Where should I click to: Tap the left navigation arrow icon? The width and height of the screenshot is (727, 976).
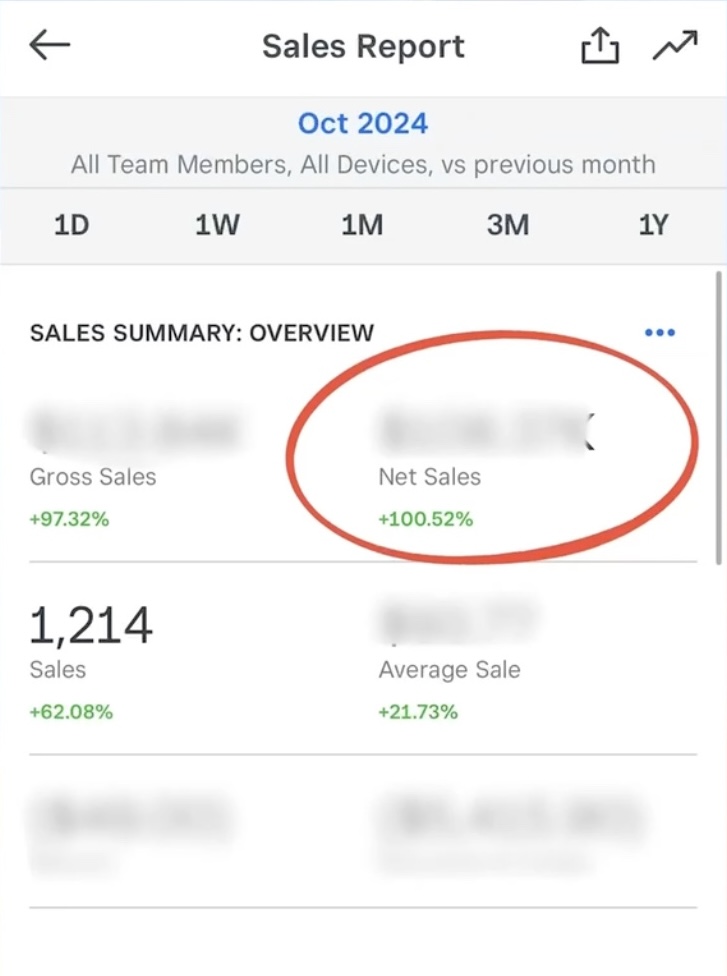[49, 44]
